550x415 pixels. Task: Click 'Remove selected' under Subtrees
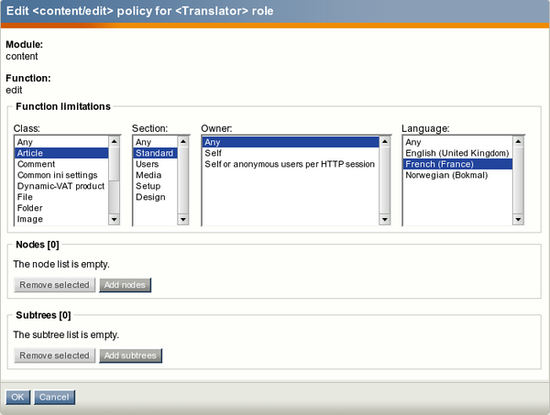pos(54,355)
